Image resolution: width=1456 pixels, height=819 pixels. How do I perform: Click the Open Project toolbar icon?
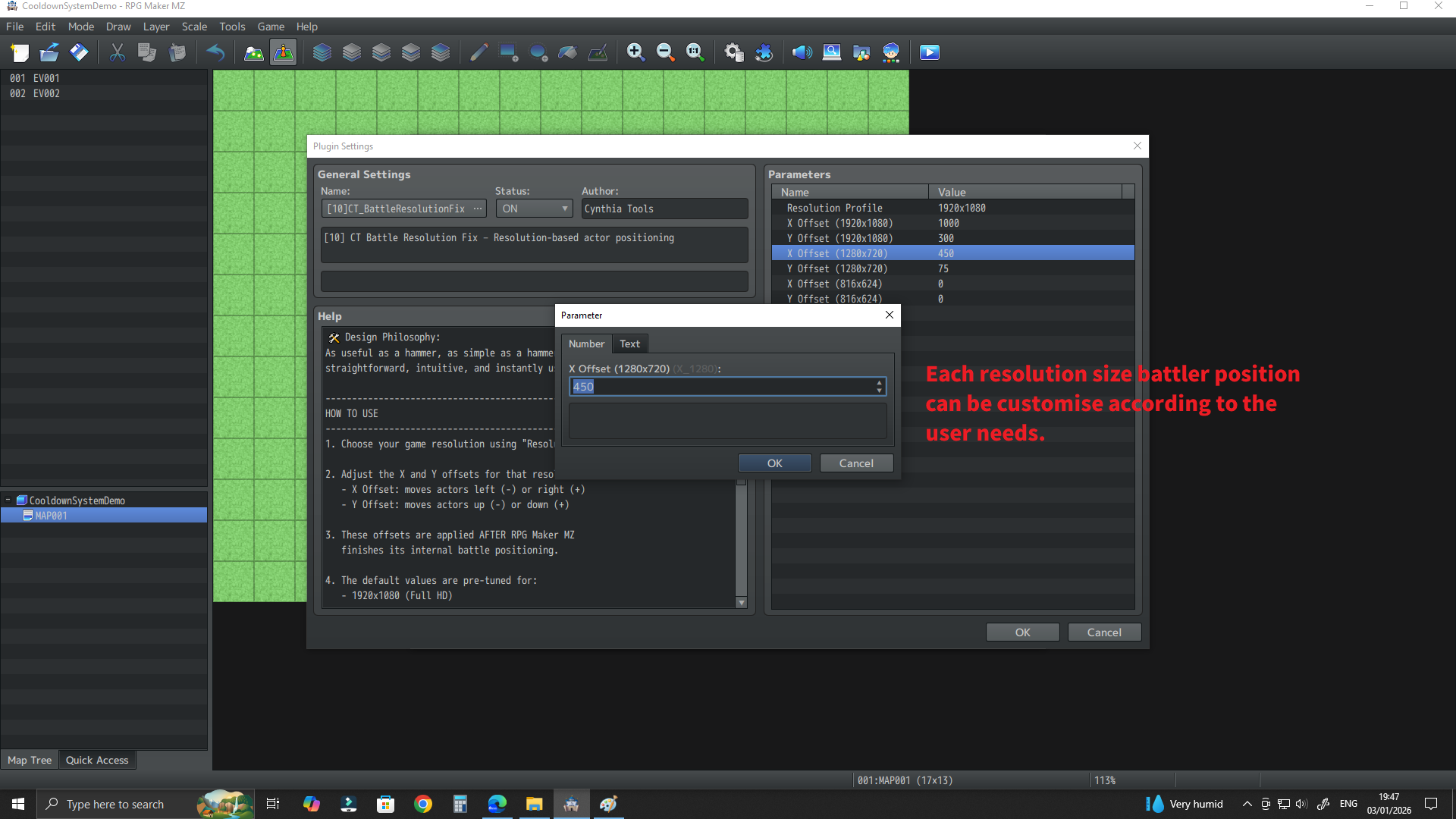coord(49,52)
